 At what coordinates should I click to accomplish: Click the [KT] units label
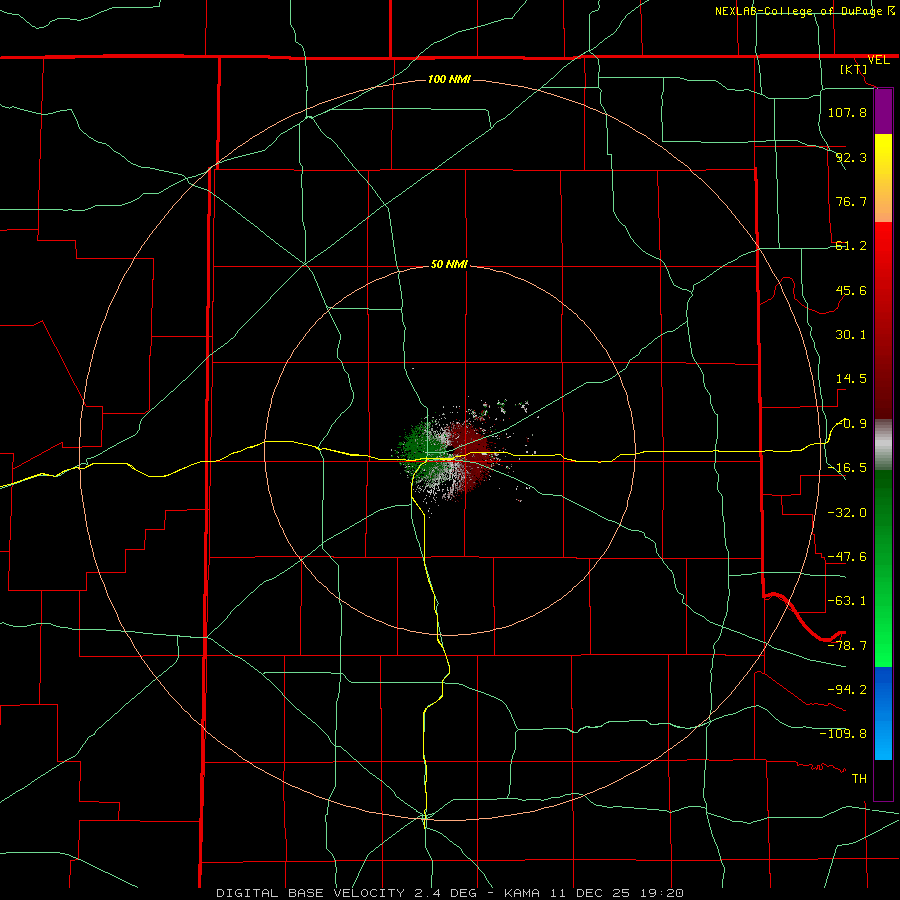[854, 69]
